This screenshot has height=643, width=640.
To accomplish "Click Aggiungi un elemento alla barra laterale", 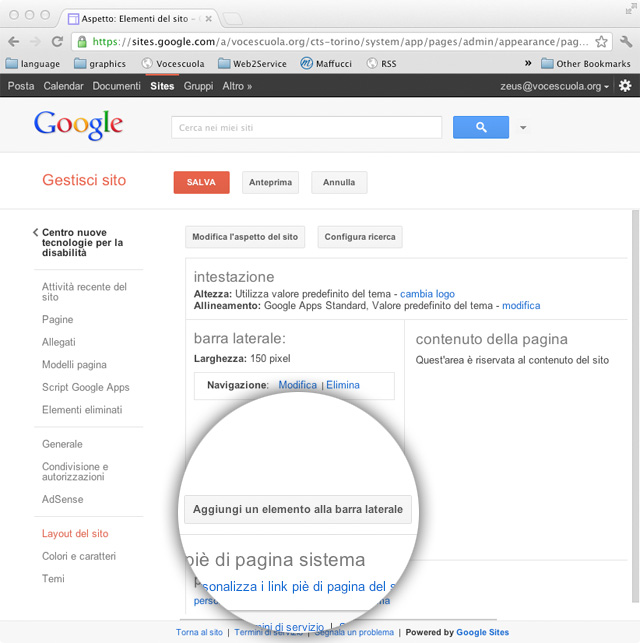I will coord(298,509).
